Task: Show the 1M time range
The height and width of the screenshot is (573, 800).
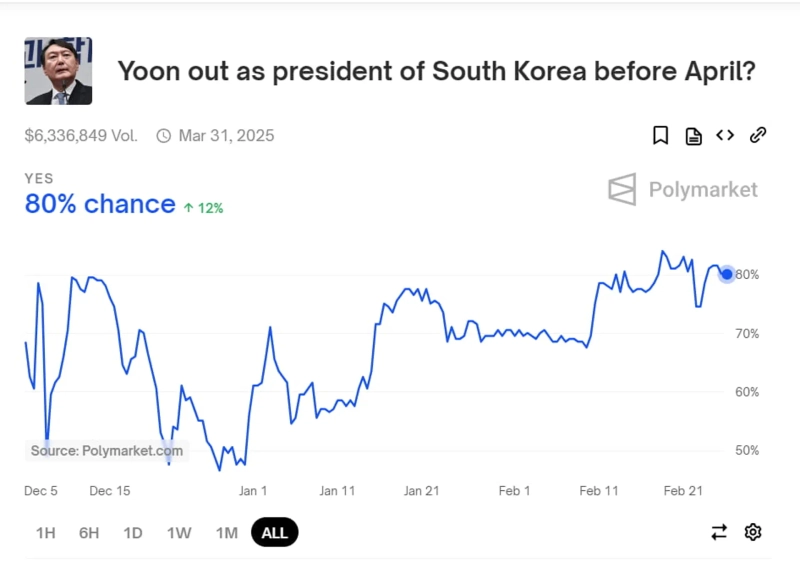Action: 227,533
